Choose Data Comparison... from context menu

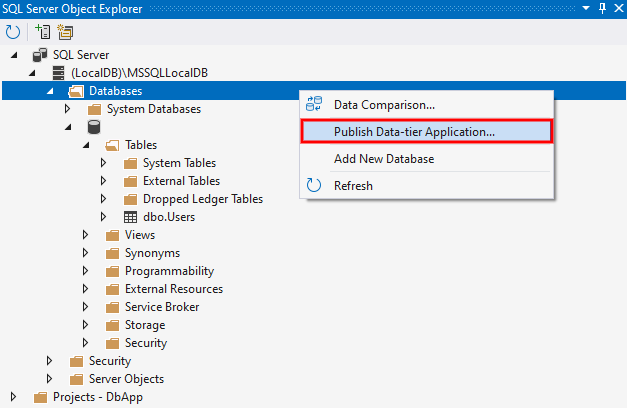pyautogui.click(x=427, y=105)
